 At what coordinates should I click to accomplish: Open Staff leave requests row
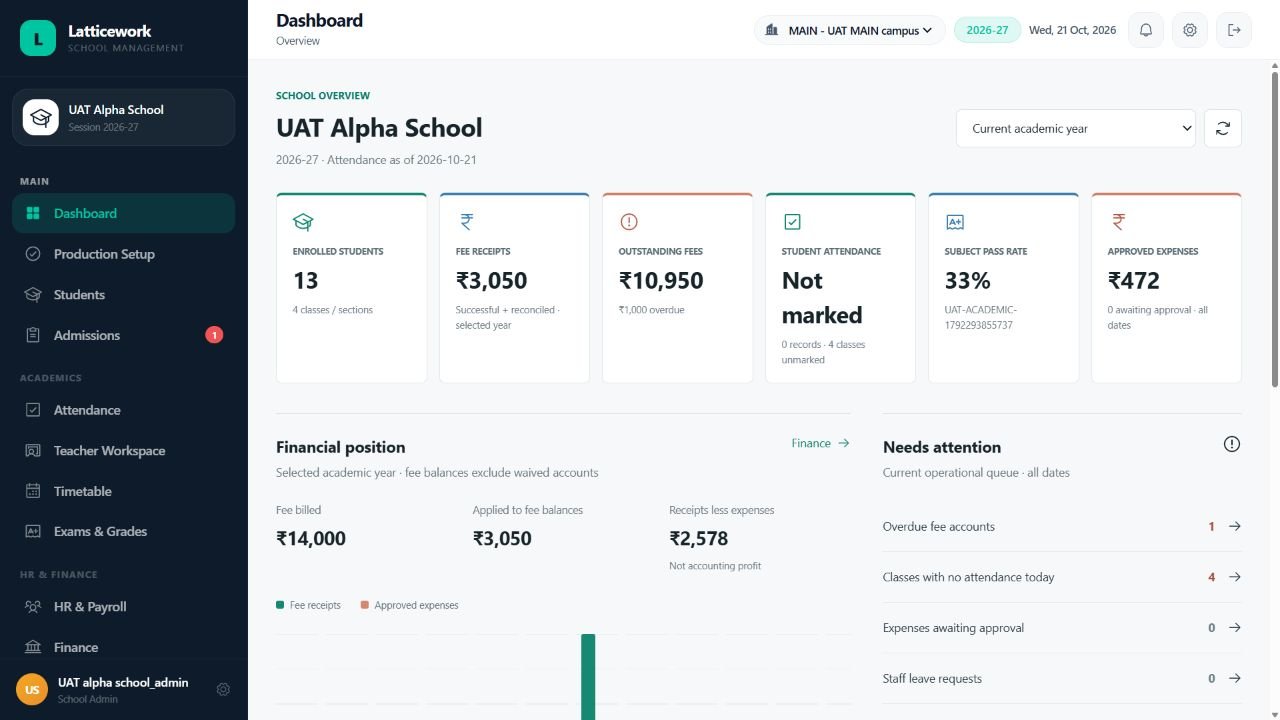click(x=1062, y=678)
